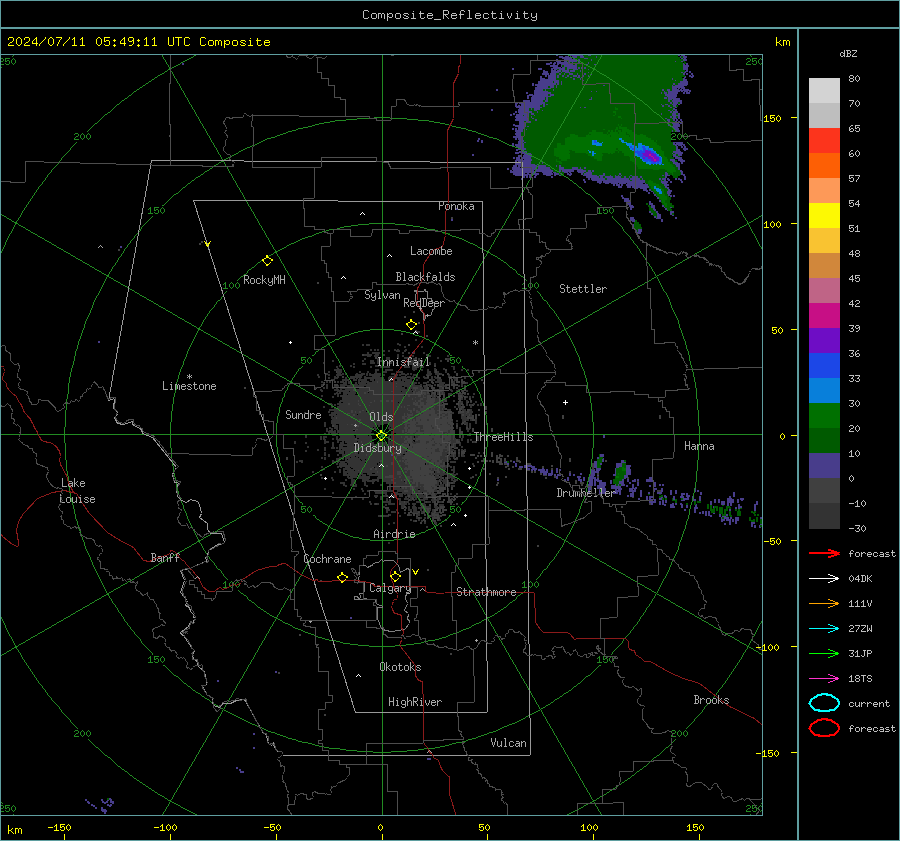
Task: Click the green echo cell near Drumheller
Action: coord(620,472)
